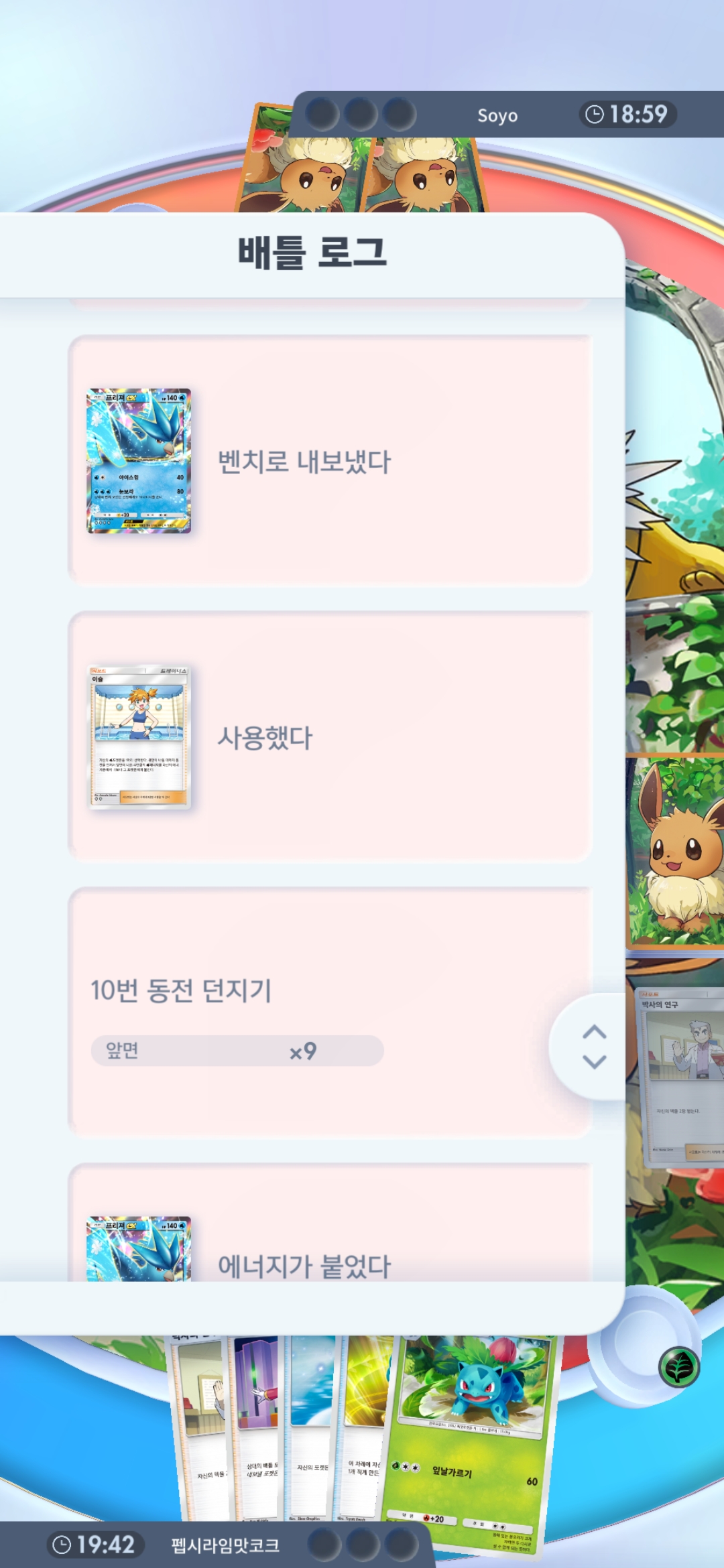View Misty supporter card thumbnail
724x1568 pixels.
(x=139, y=737)
